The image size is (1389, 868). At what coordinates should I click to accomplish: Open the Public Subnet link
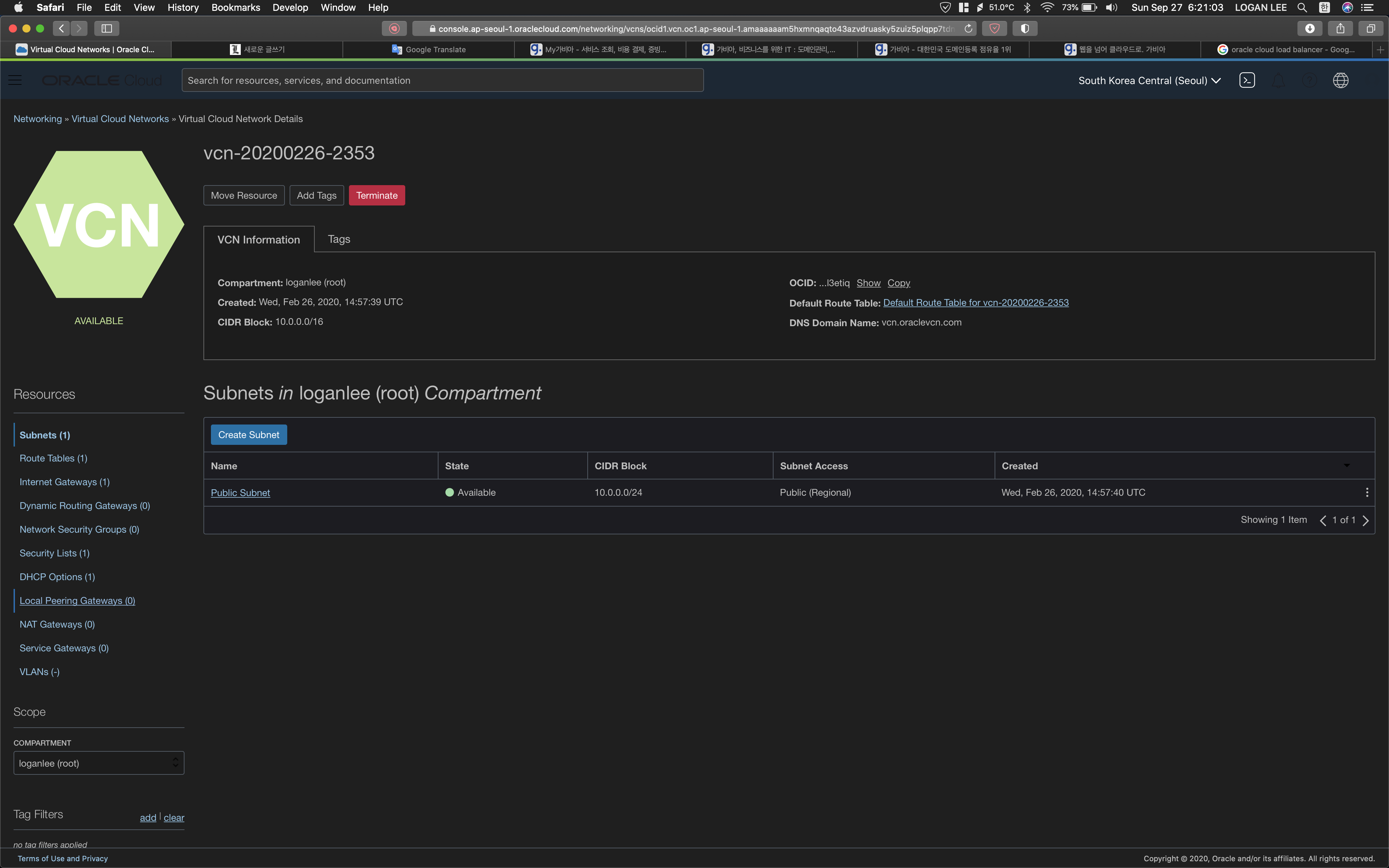point(240,493)
